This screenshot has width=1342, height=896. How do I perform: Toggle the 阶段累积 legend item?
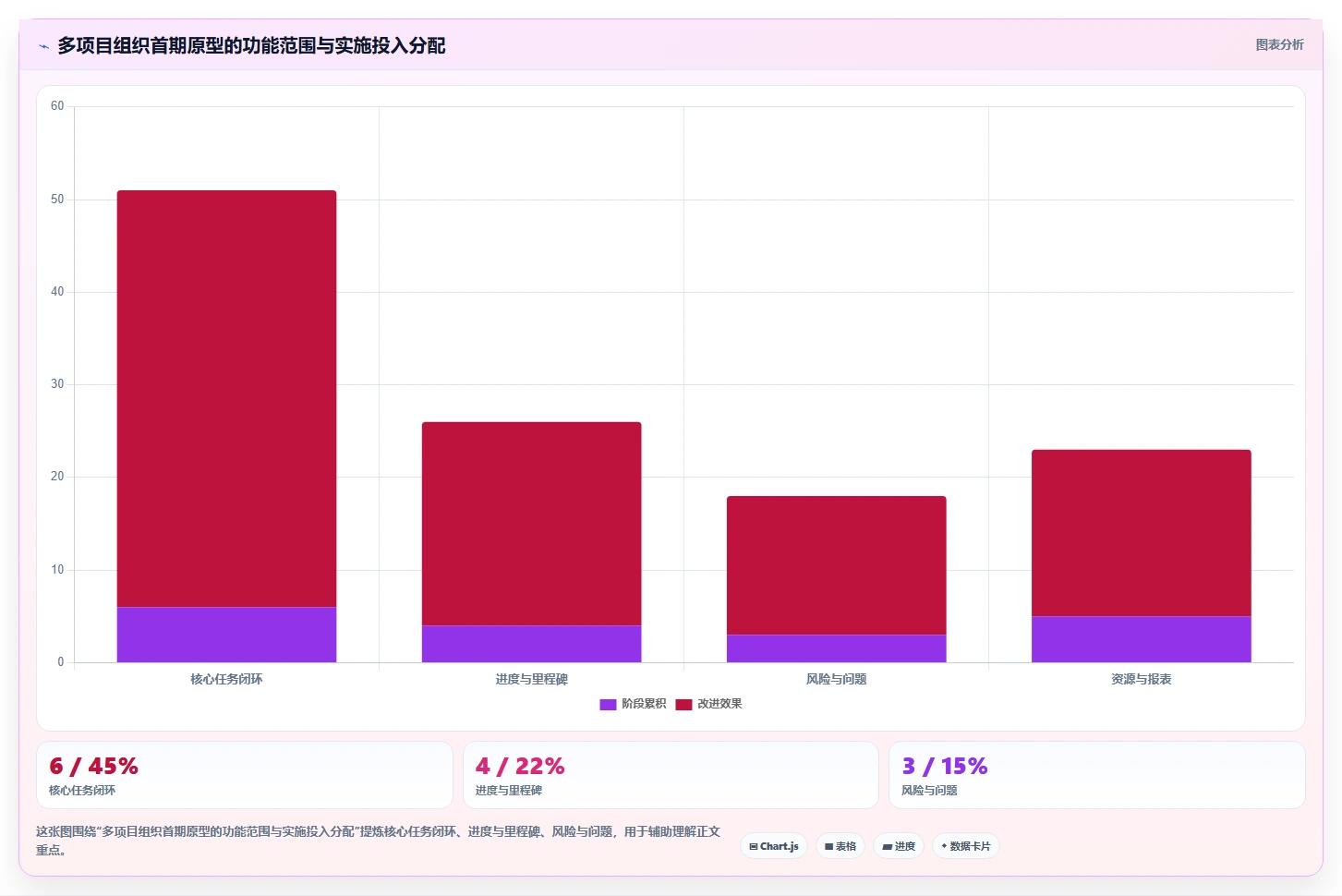pyautogui.click(x=633, y=704)
